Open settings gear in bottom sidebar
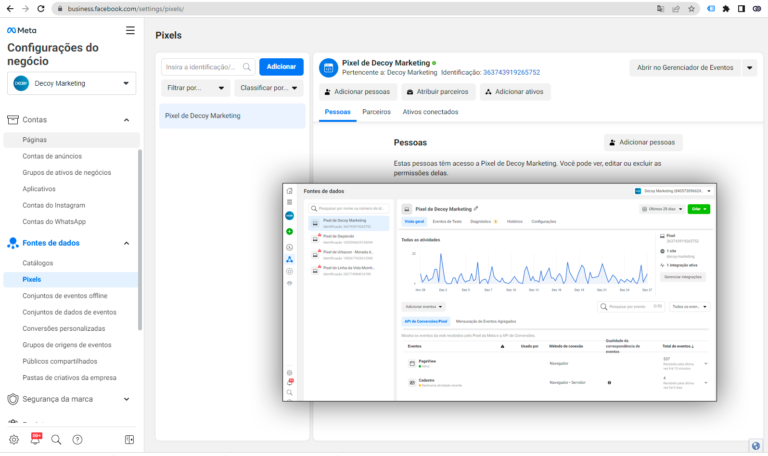768x456 pixels. (14, 439)
